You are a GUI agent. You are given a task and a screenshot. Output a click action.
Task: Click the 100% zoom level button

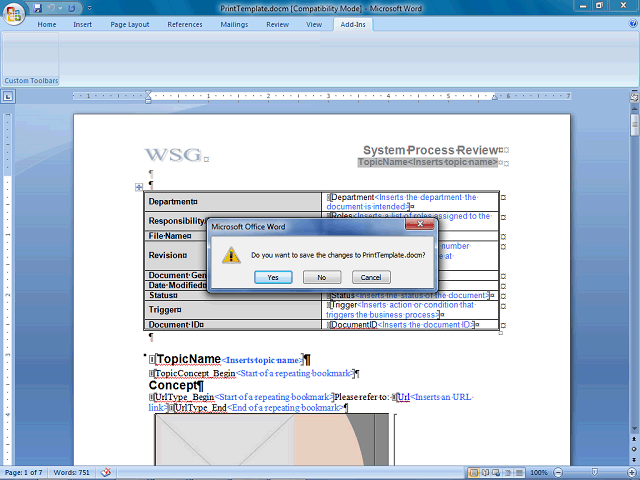point(539,473)
